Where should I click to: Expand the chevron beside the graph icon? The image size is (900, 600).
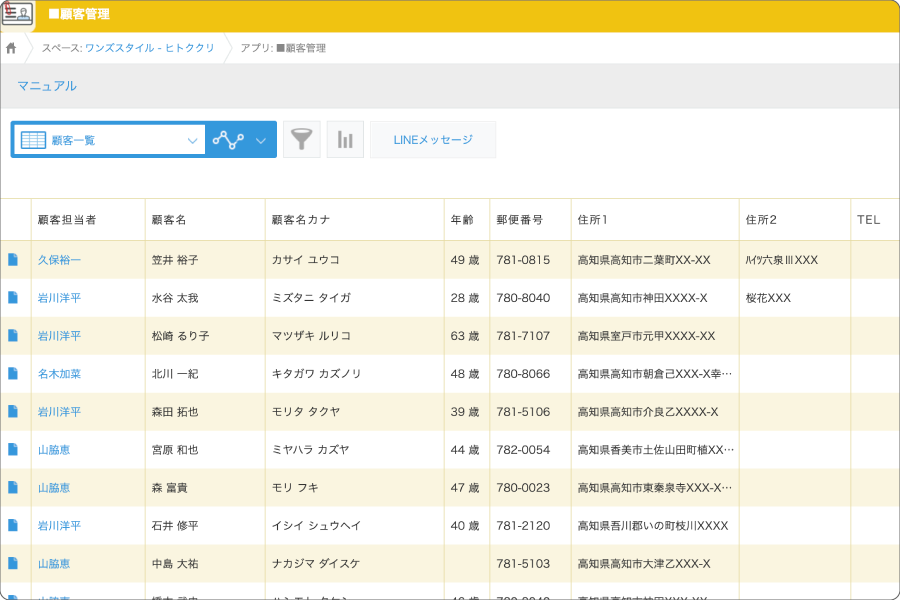pyautogui.click(x=261, y=141)
